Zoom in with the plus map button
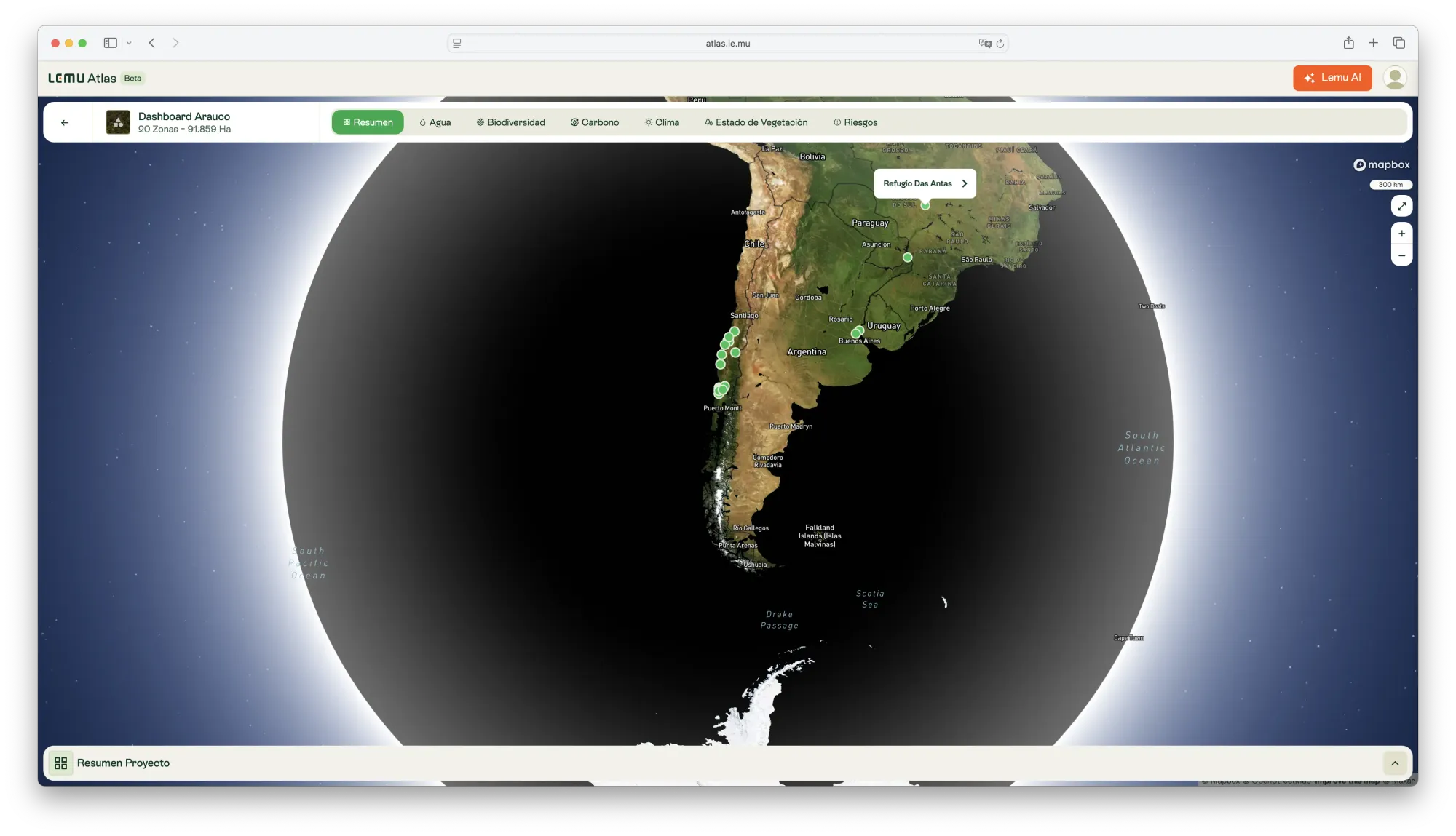This screenshot has height=836, width=1456. (x=1401, y=234)
